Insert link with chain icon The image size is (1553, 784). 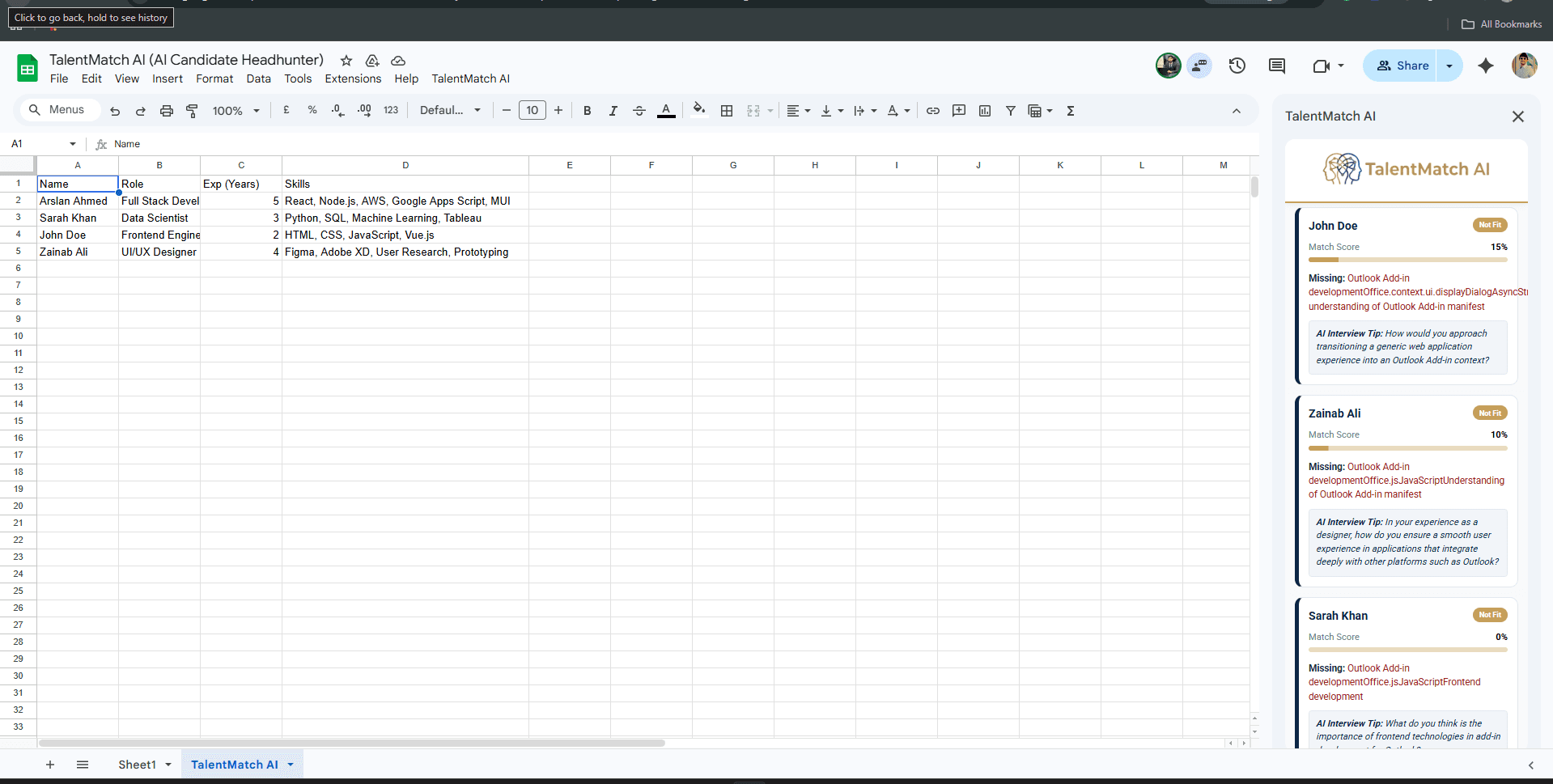[x=933, y=111]
